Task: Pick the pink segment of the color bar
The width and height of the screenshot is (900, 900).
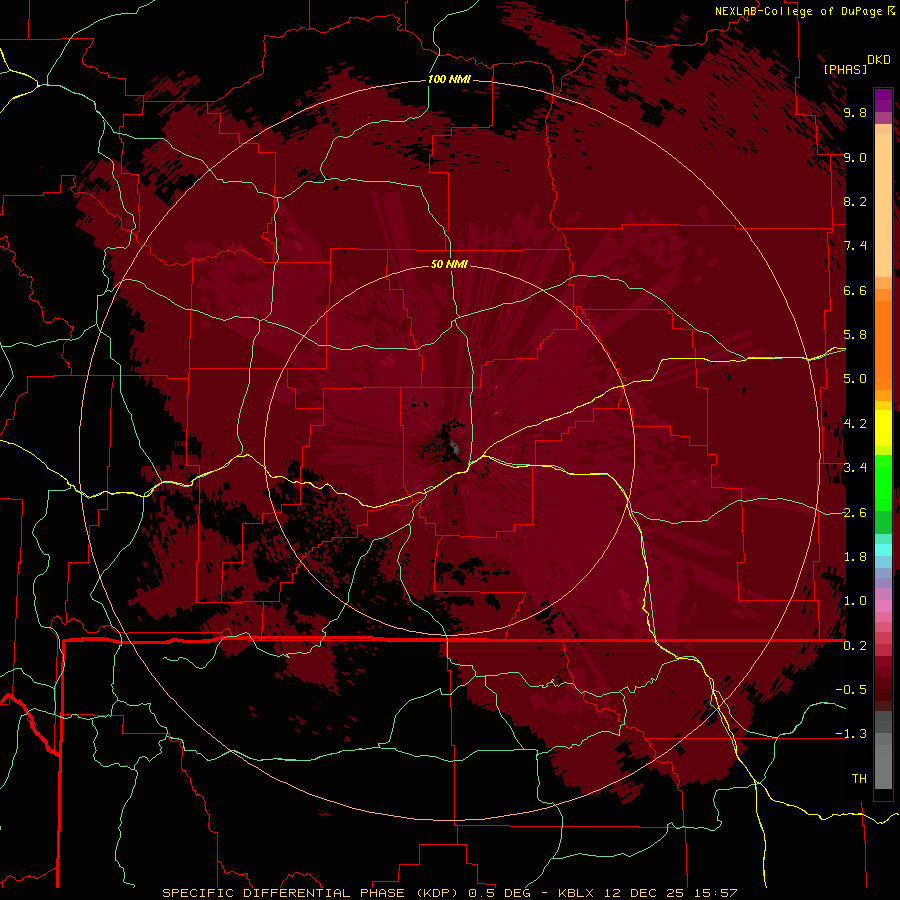Action: [883, 606]
